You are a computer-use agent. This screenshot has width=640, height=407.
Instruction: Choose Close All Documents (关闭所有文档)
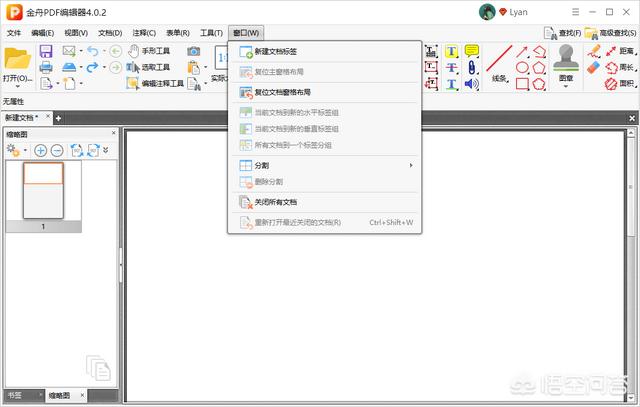[325, 202]
